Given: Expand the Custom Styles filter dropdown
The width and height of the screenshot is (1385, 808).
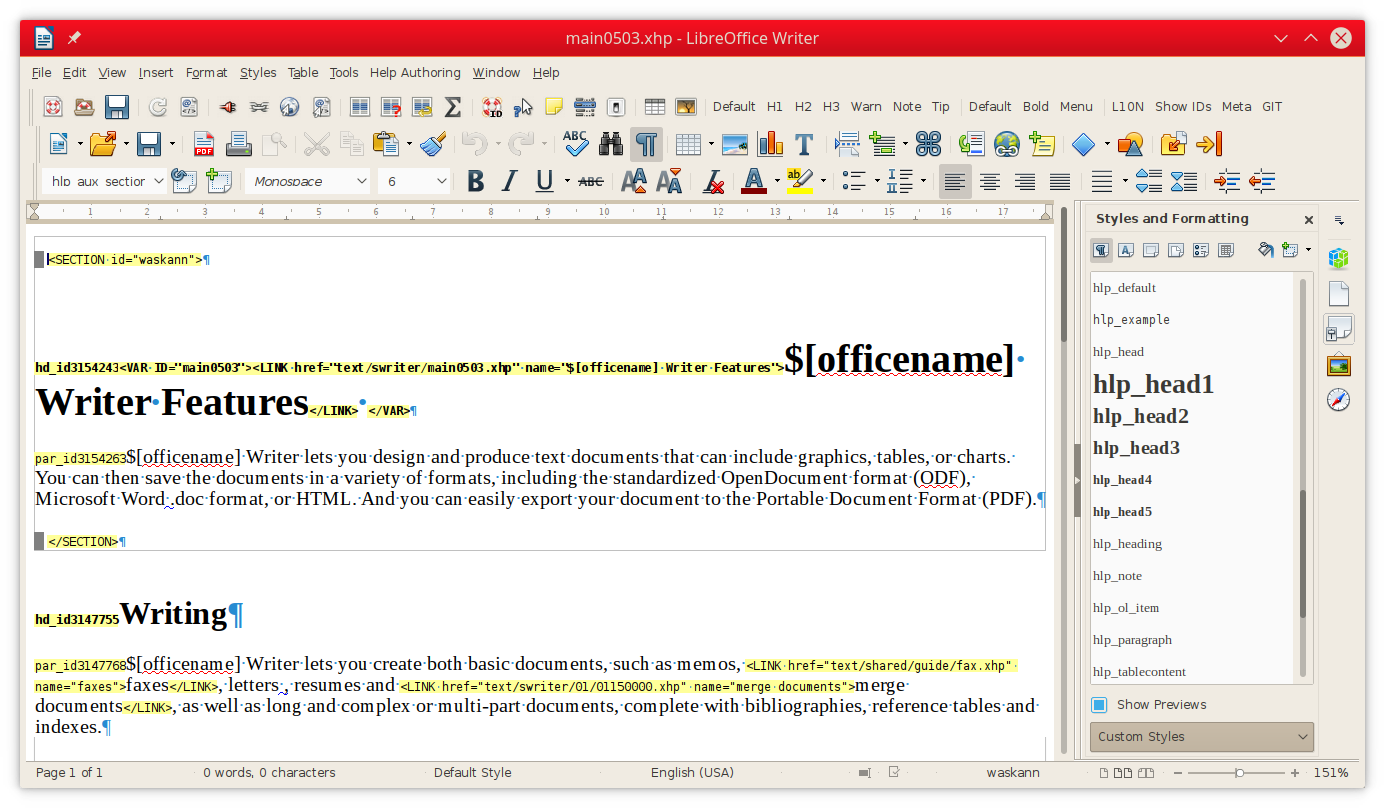Looking at the screenshot, I should pos(1202,737).
